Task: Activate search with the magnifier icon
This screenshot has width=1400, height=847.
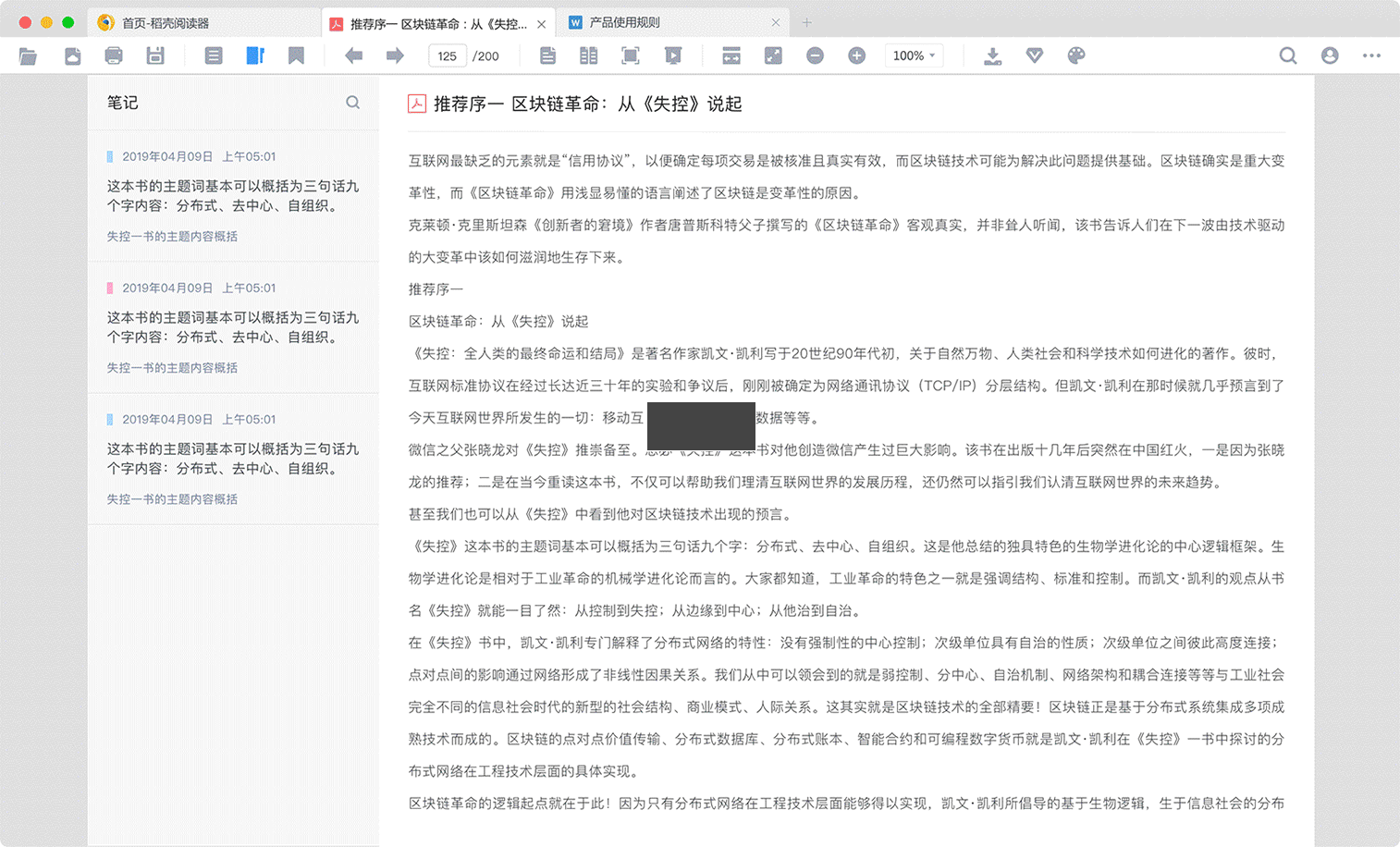Action: (1287, 55)
